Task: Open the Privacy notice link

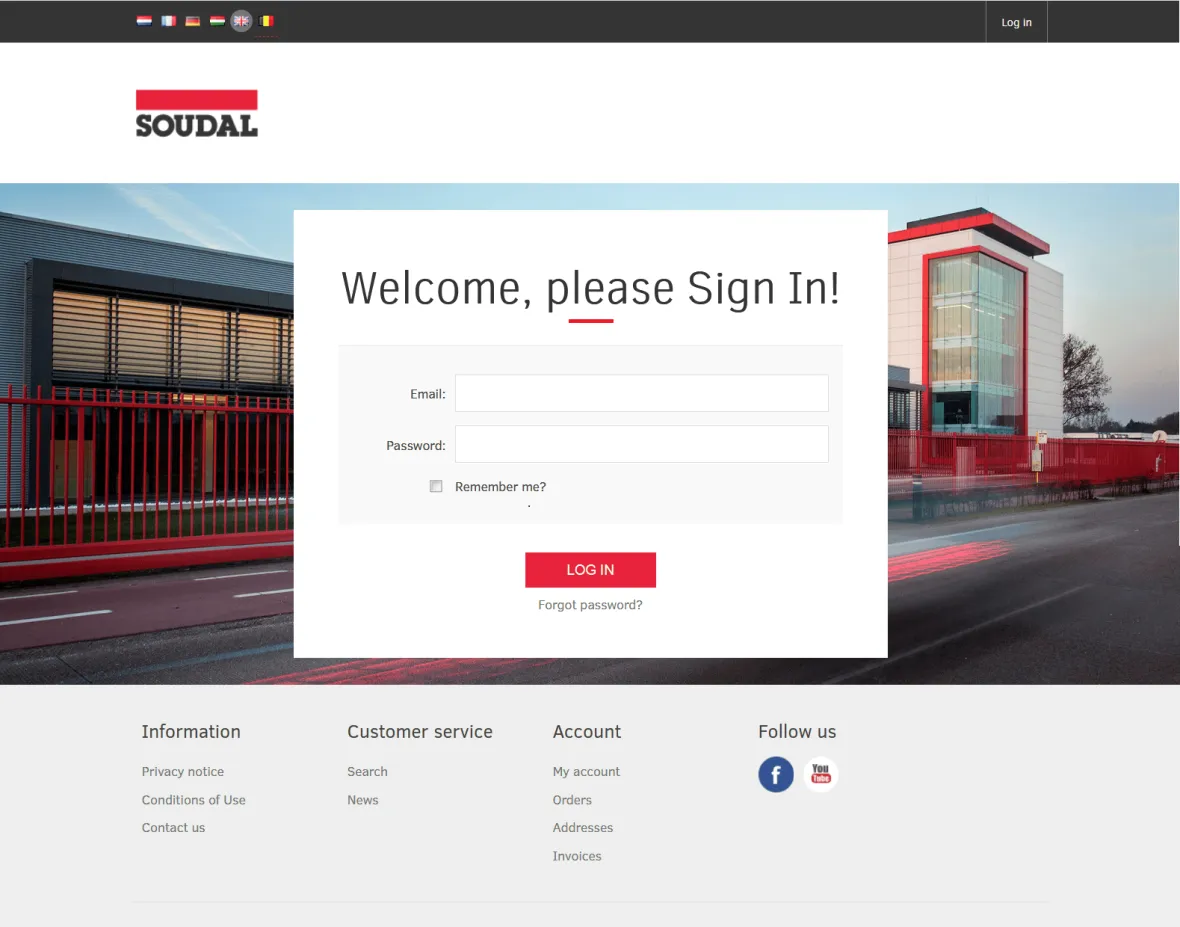Action: point(183,771)
